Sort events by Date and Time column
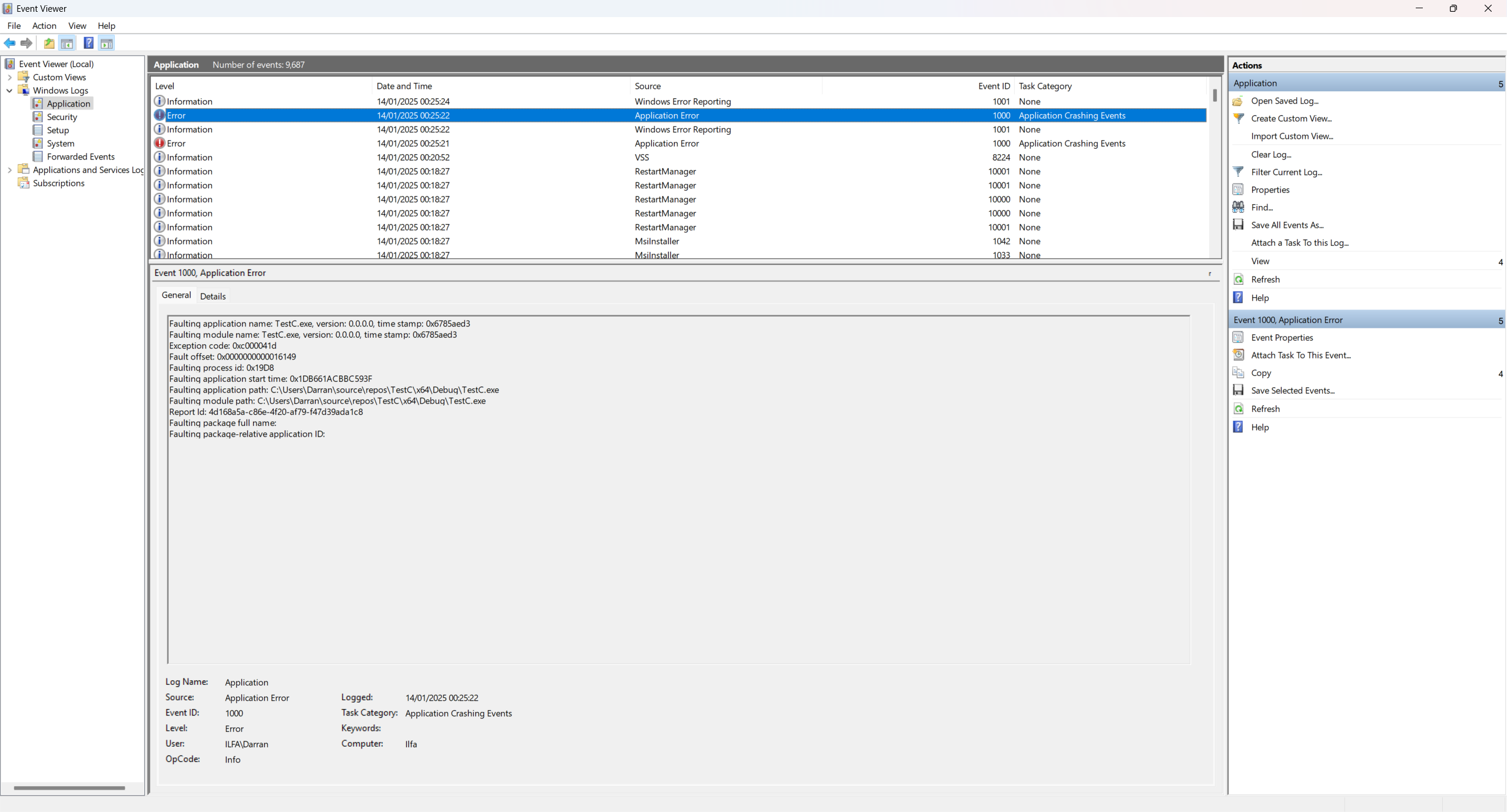This screenshot has height=812, width=1507. (x=404, y=86)
